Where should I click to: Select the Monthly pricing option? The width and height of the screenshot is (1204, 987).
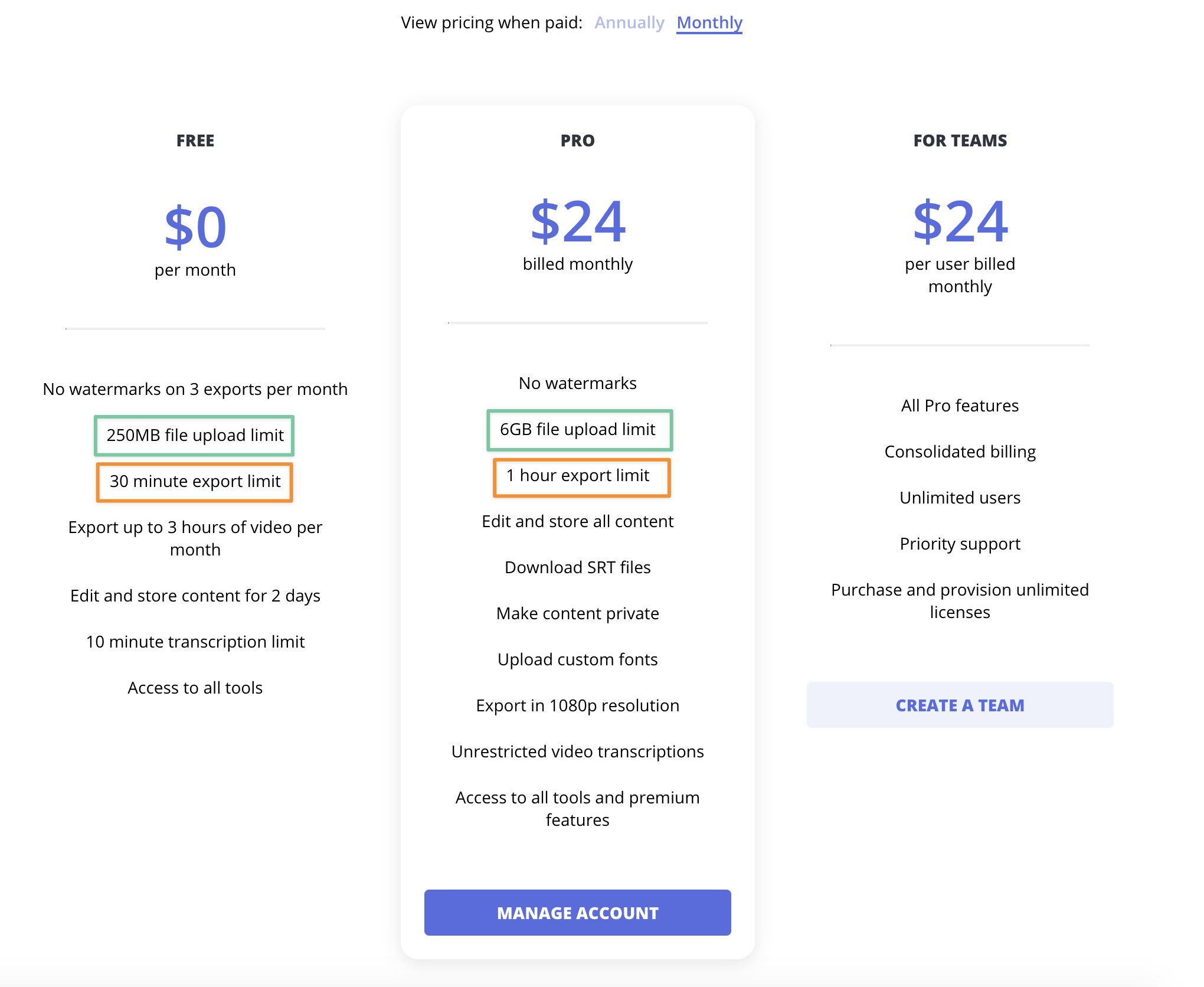[x=709, y=22]
